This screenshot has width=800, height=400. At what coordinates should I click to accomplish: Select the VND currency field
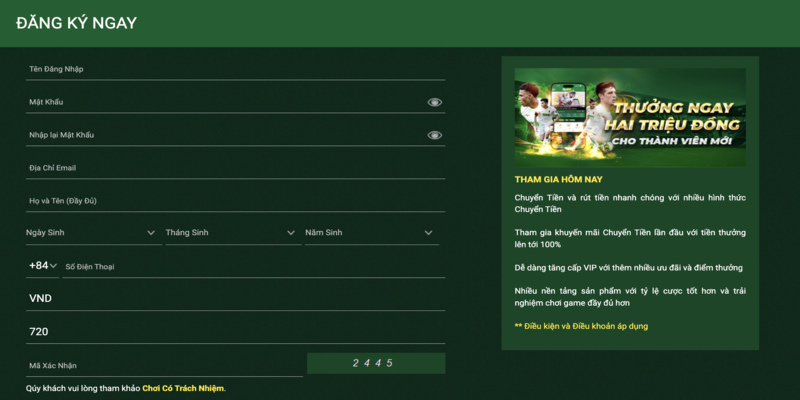[x=235, y=299]
